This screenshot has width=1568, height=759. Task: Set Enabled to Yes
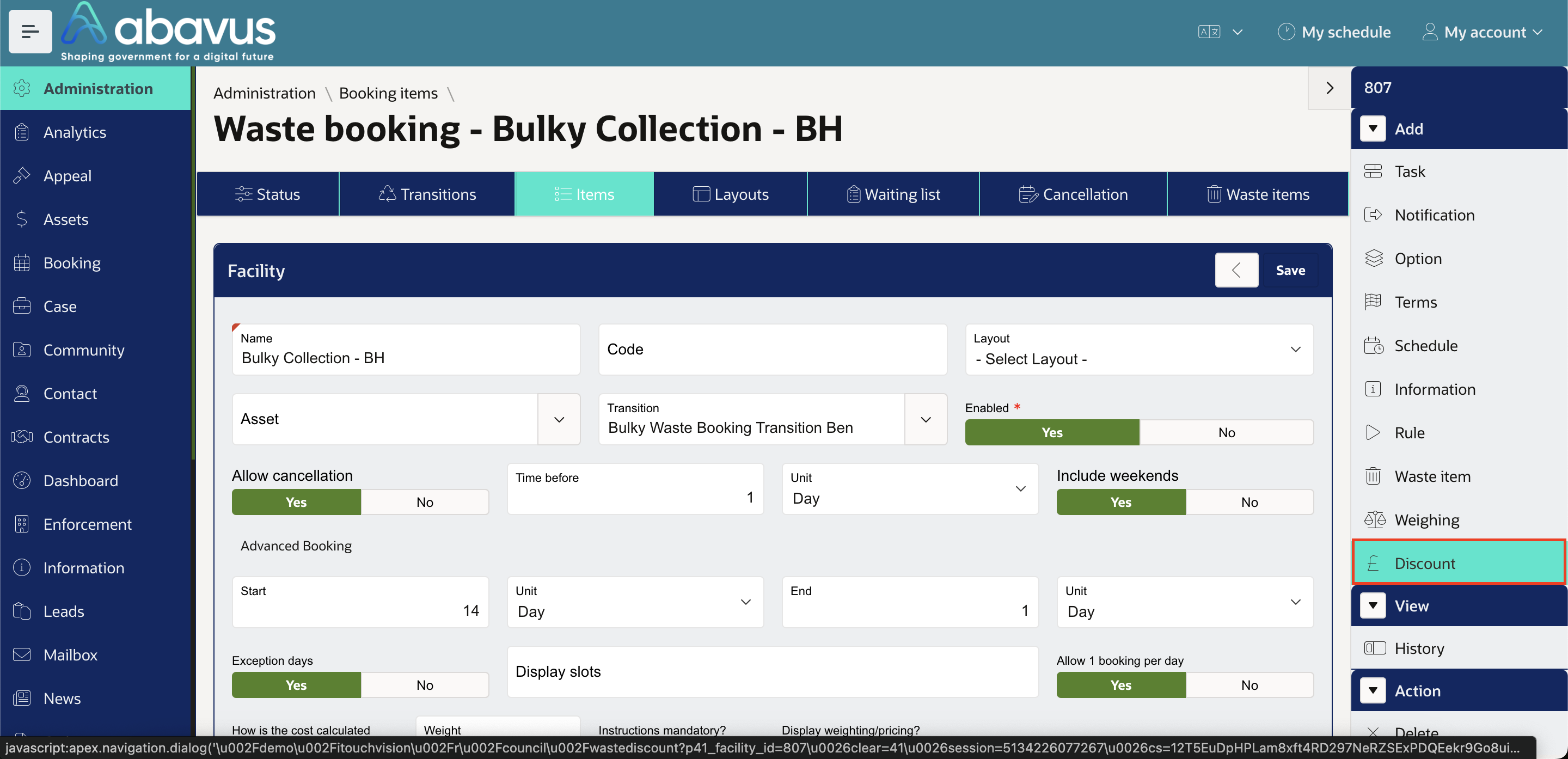(x=1052, y=433)
